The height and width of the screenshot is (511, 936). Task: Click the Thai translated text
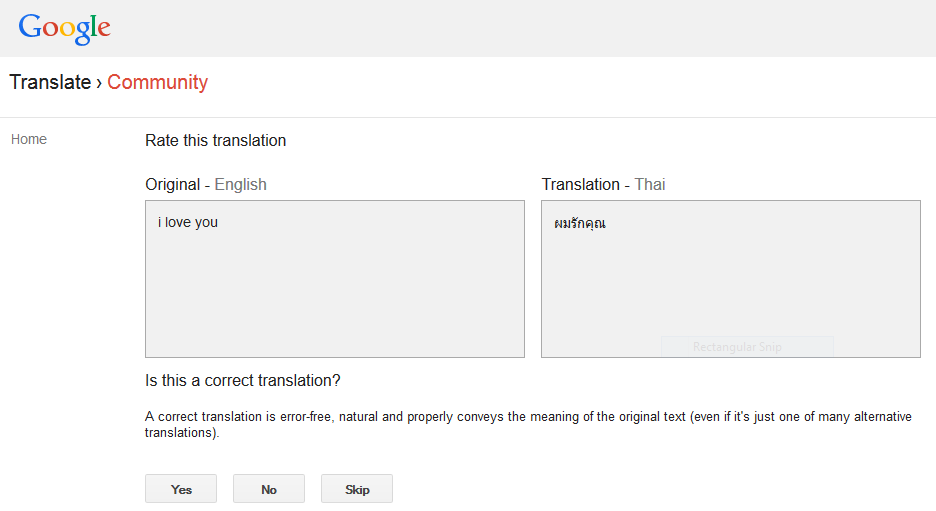click(580, 223)
